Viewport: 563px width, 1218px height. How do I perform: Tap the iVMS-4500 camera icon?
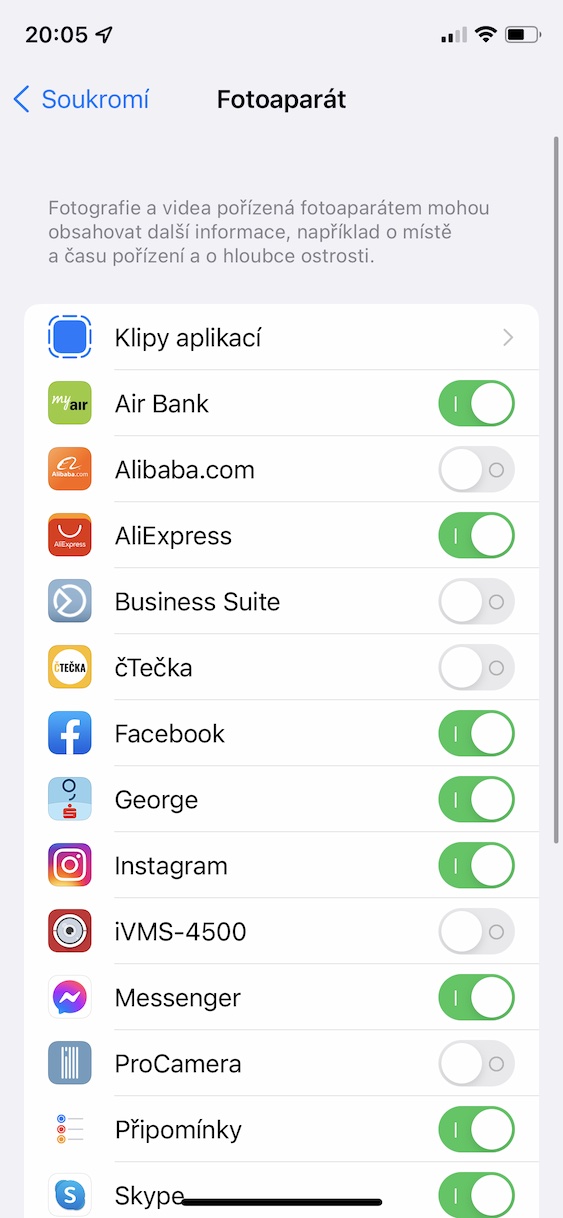tap(70, 932)
